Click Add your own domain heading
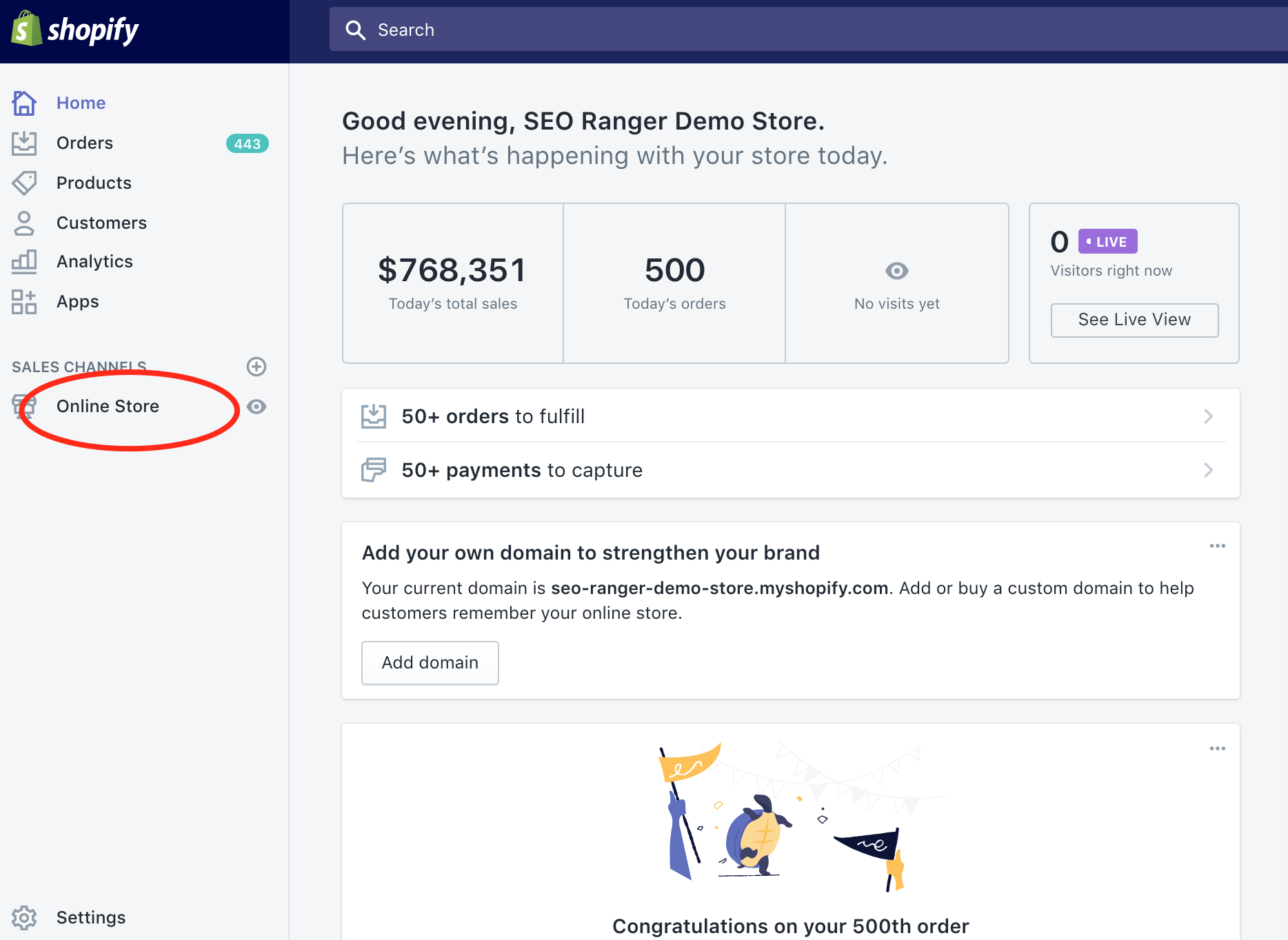Screen dimensions: 1288x940 point(591,553)
